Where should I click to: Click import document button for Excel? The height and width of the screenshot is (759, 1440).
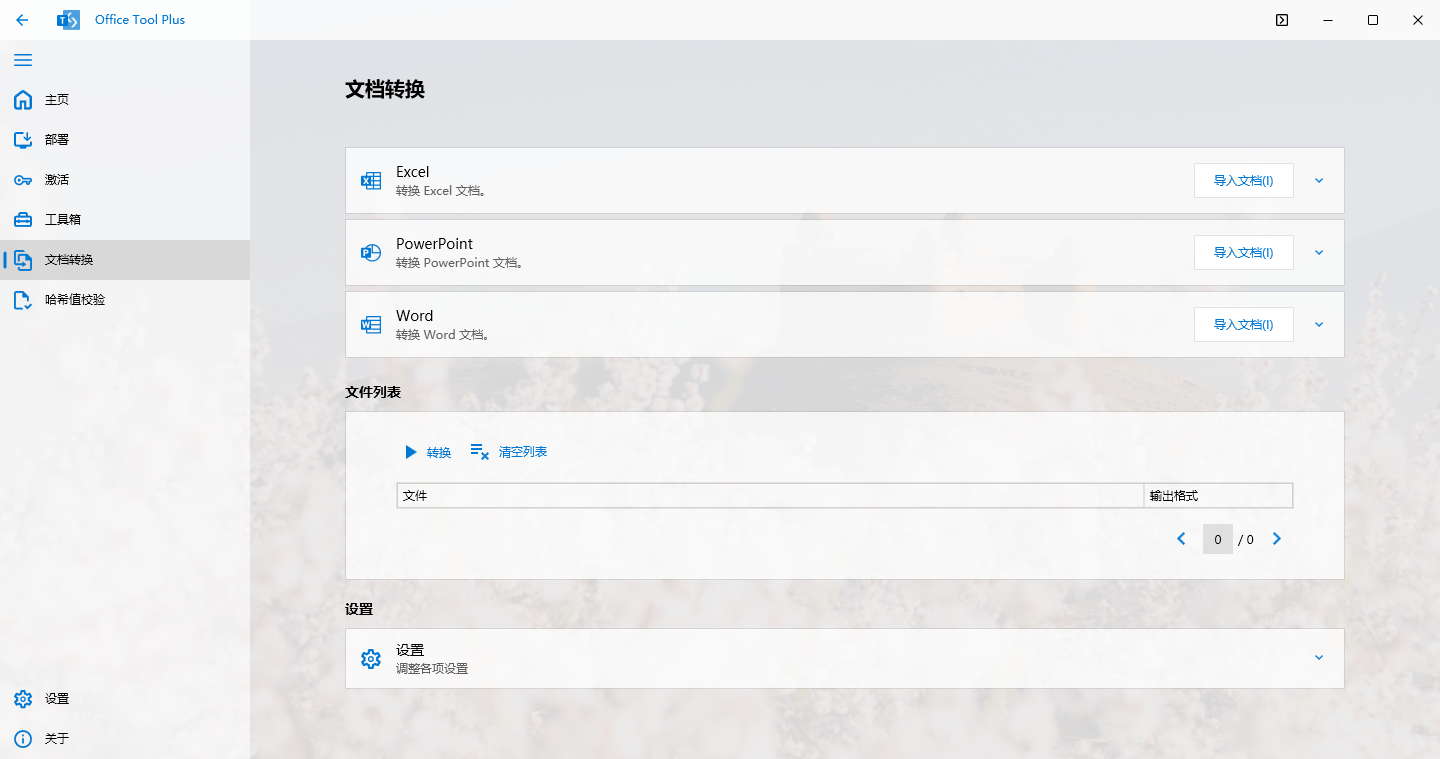(1243, 181)
